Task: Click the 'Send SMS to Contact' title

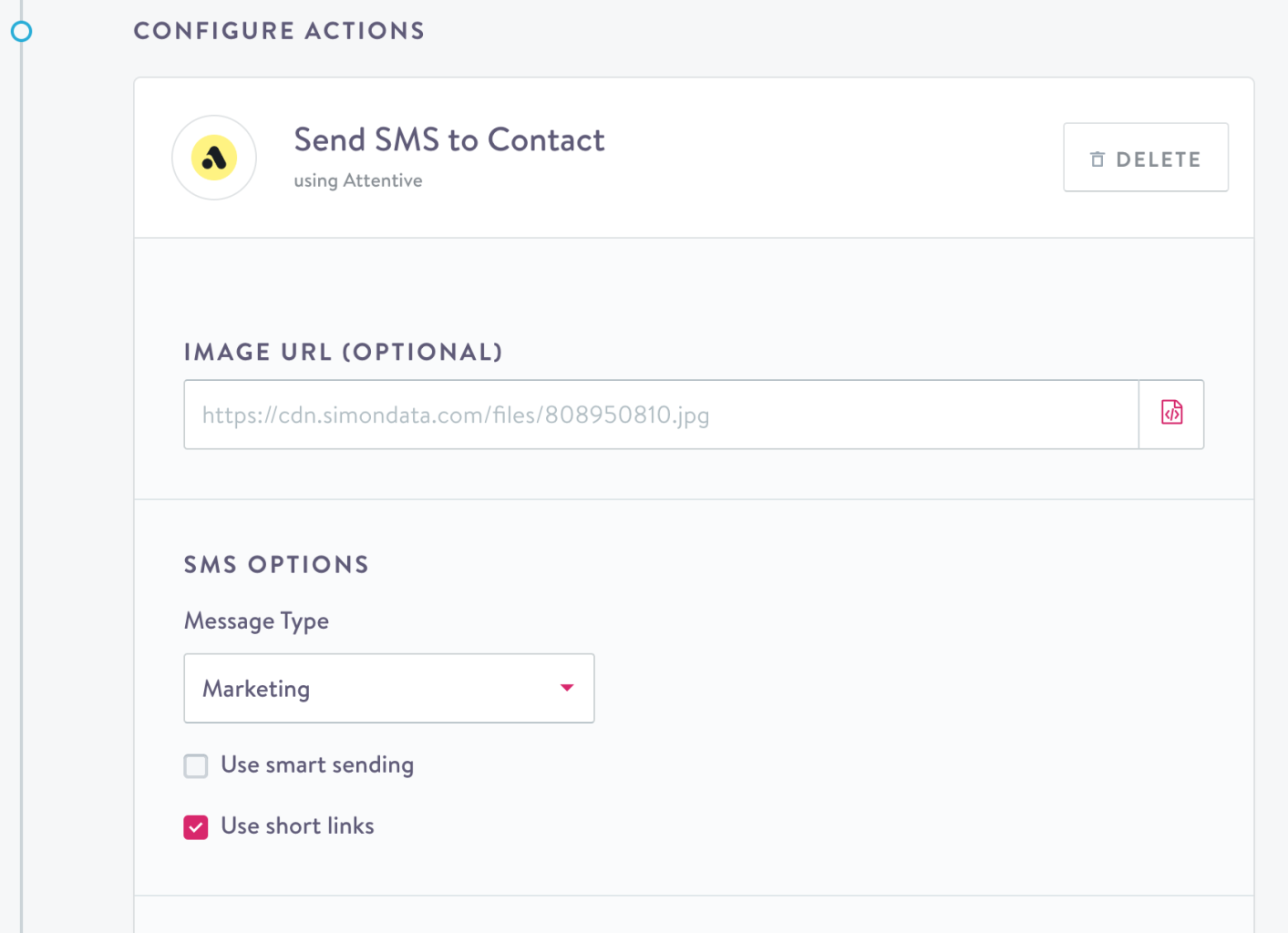Action: [448, 140]
